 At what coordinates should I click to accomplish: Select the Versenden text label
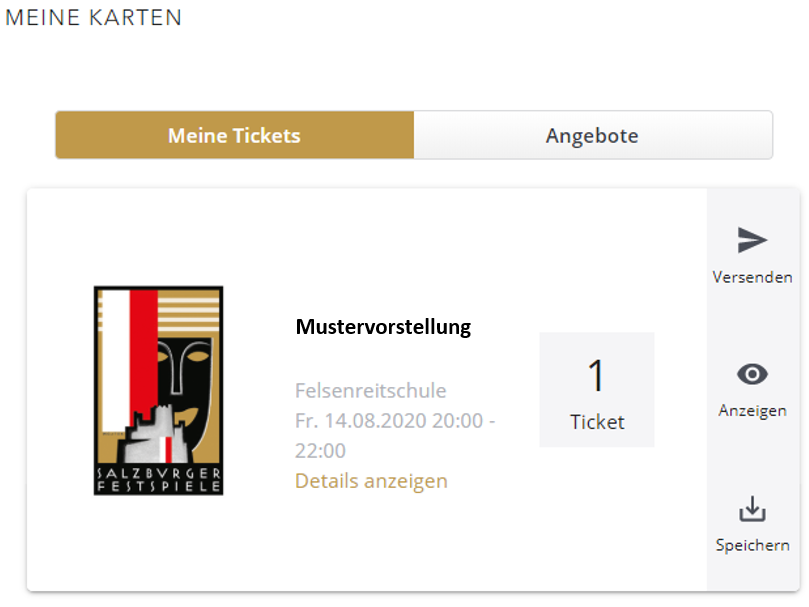[x=752, y=277]
